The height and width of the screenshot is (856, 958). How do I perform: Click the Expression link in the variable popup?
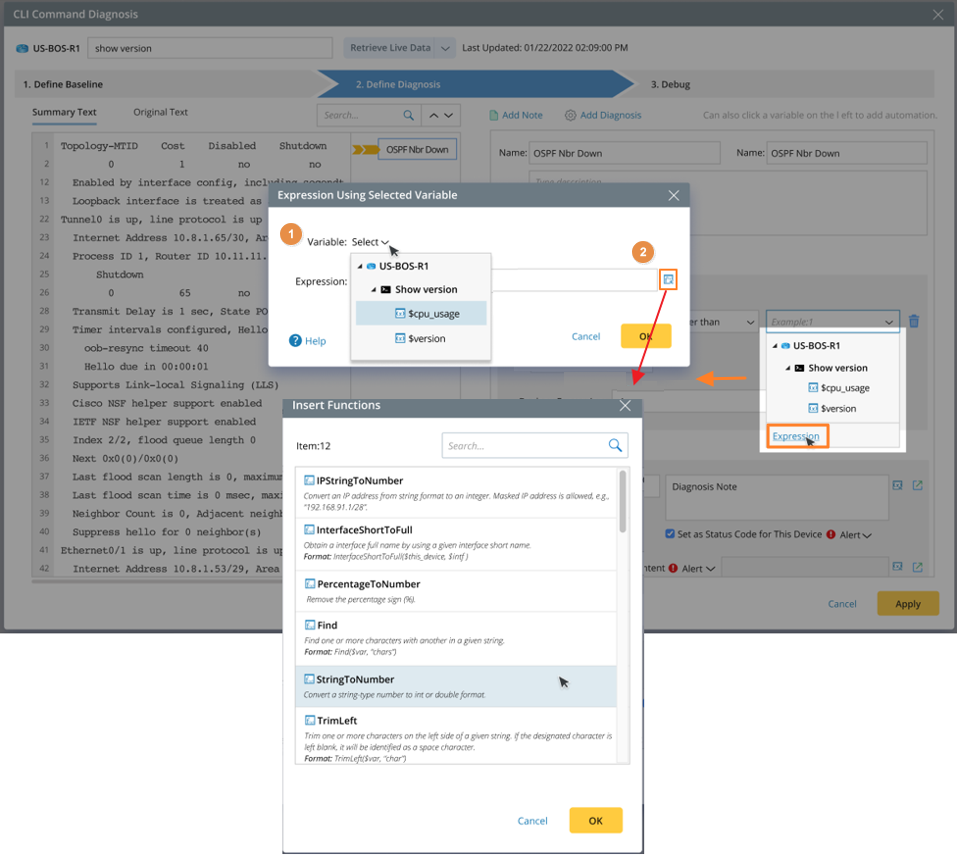pyautogui.click(x=796, y=436)
